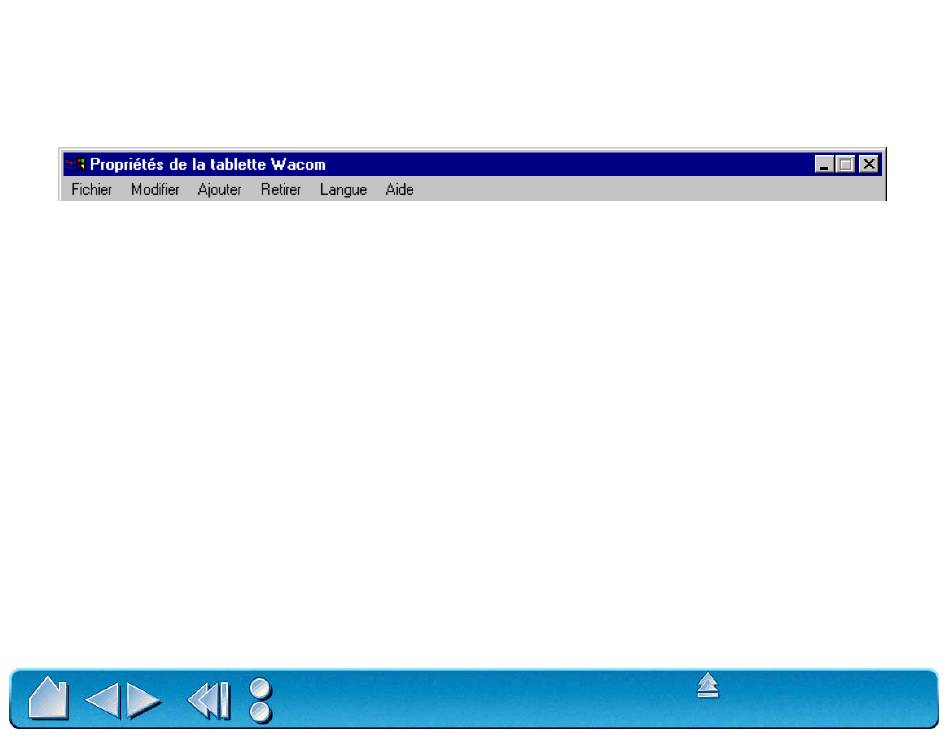
Task: Go to next page with right arrow
Action: 143,701
